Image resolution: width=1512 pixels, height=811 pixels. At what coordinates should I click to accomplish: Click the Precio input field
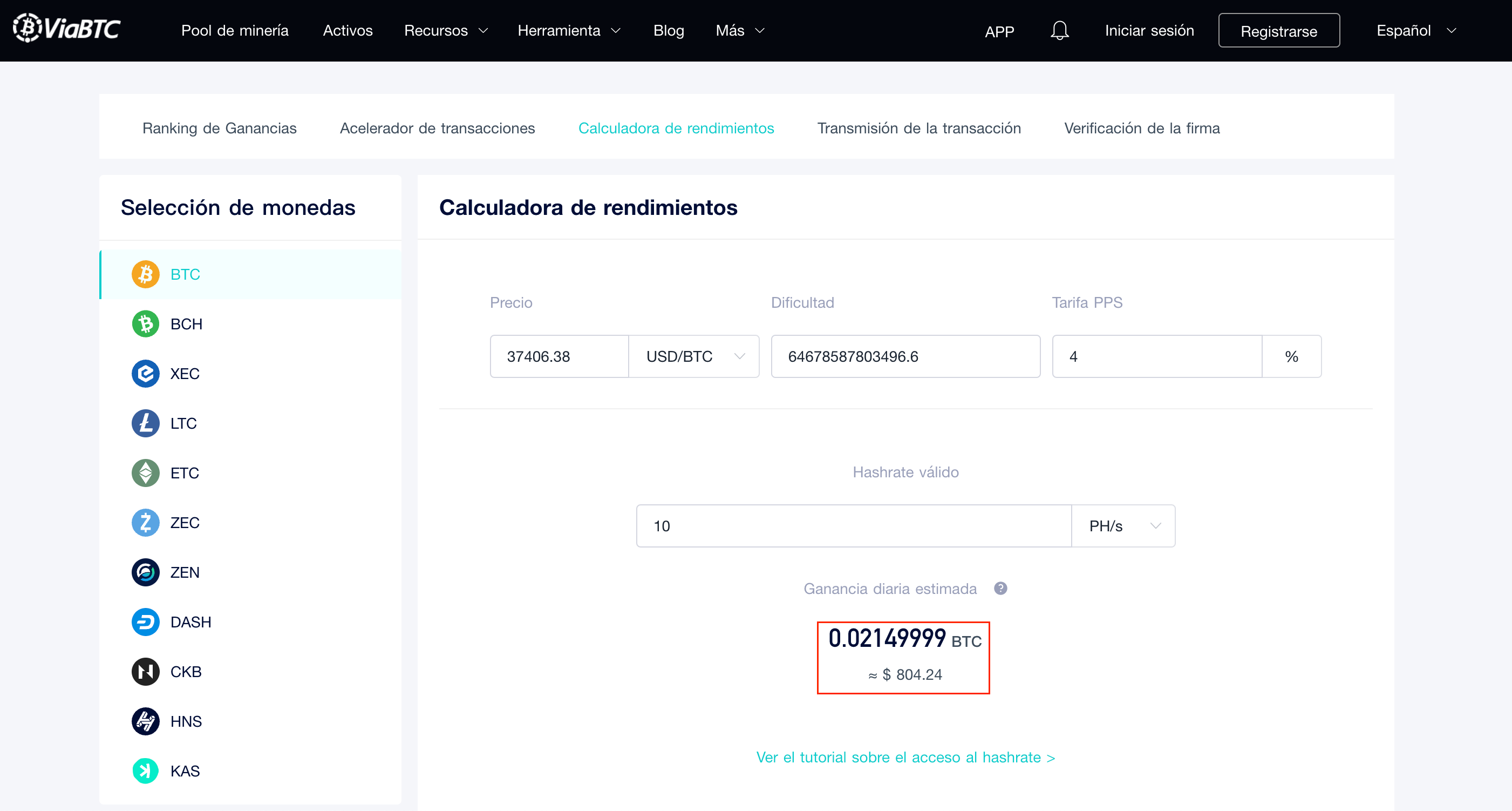pos(559,356)
